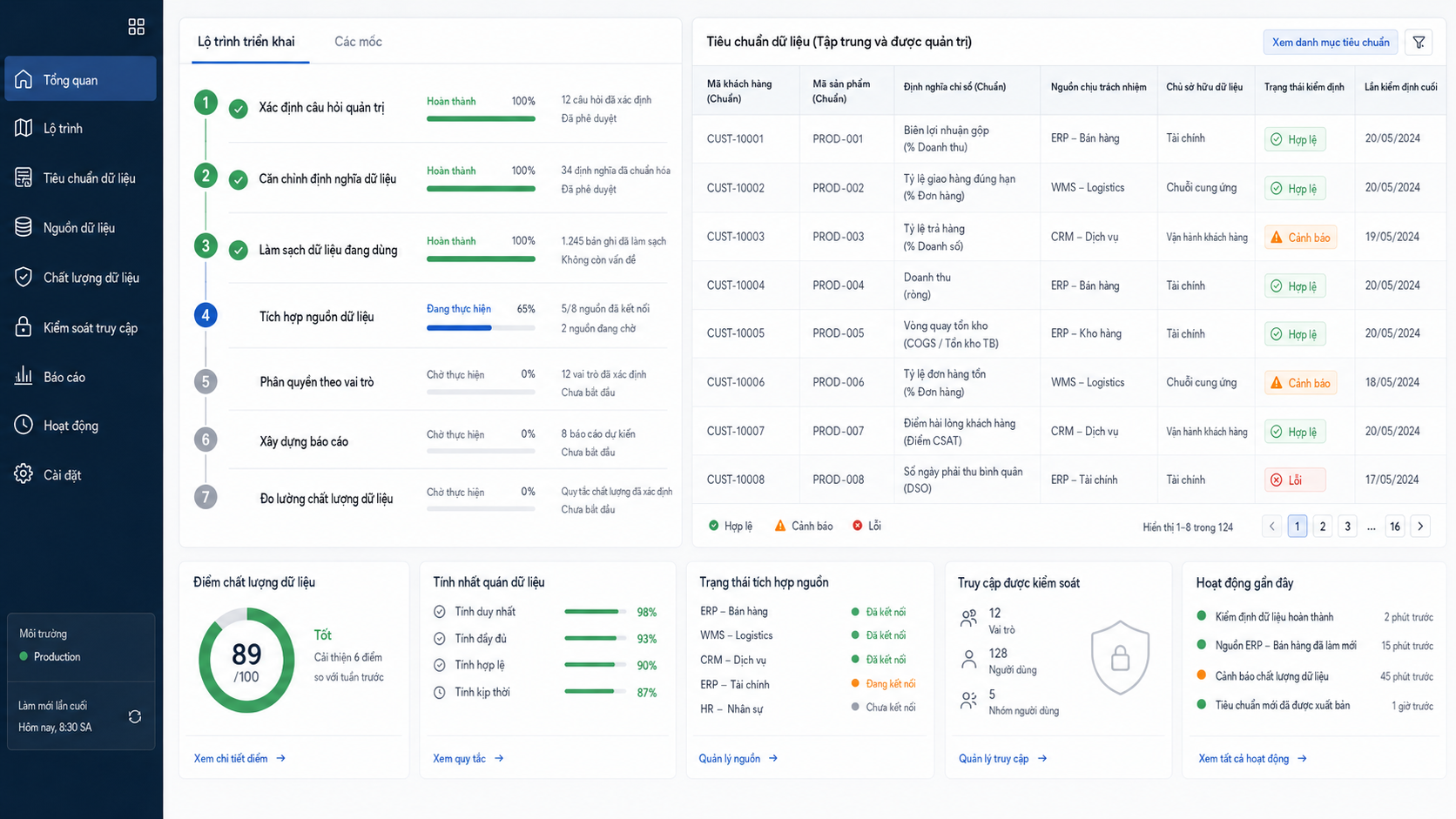Open the grid apps icon in sidebar
The height and width of the screenshot is (819, 1456).
coord(136,27)
